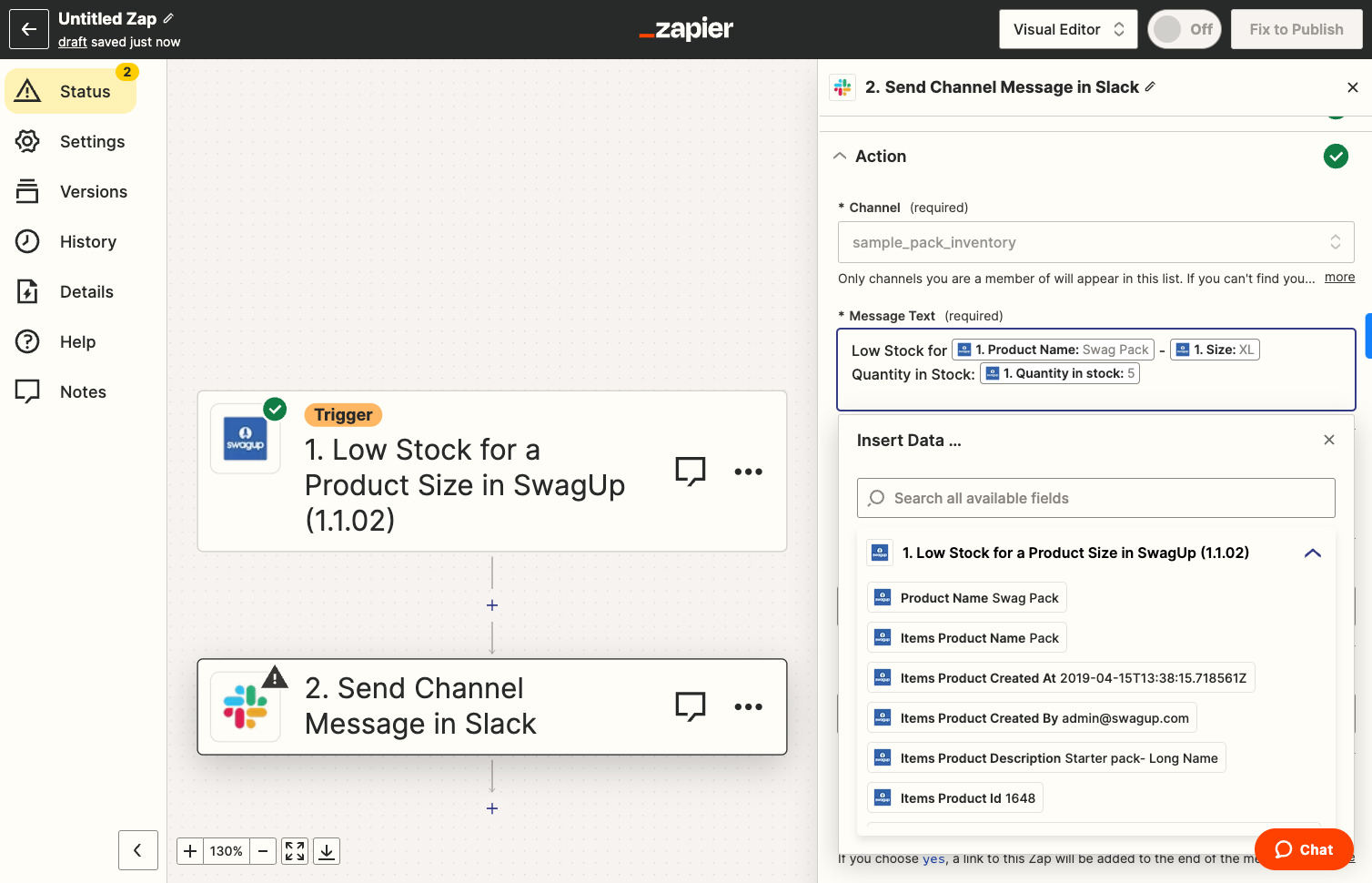Screen dimensions: 1372x883
Task: Open the Chat support widget
Action: tap(1304, 849)
